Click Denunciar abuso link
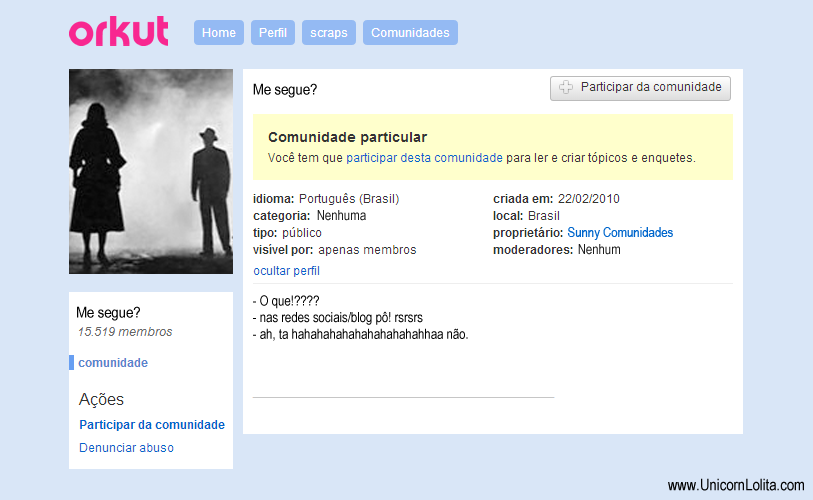 pos(127,448)
